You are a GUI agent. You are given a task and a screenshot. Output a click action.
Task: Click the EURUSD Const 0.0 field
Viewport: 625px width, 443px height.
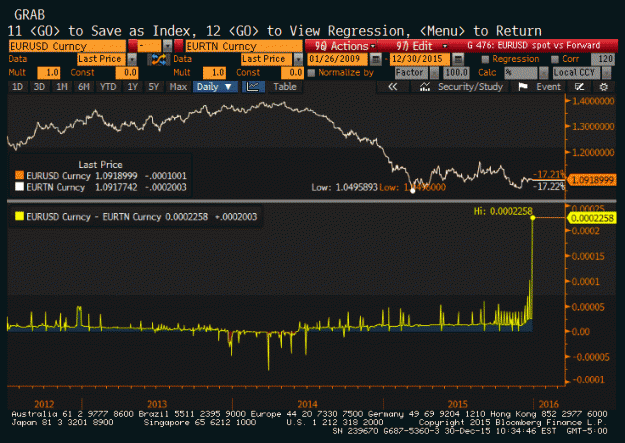127,73
